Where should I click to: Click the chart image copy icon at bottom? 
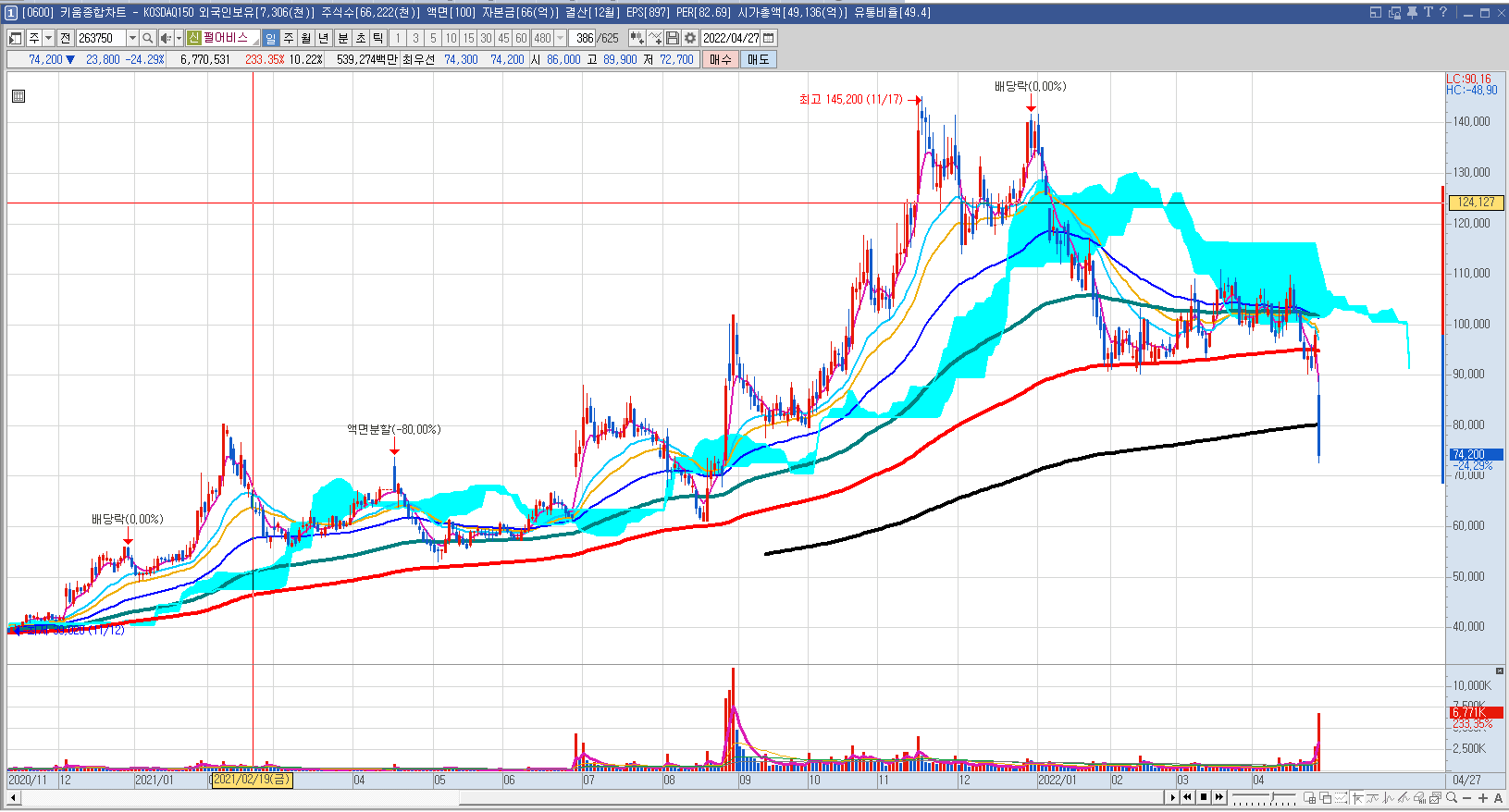pos(1435,797)
